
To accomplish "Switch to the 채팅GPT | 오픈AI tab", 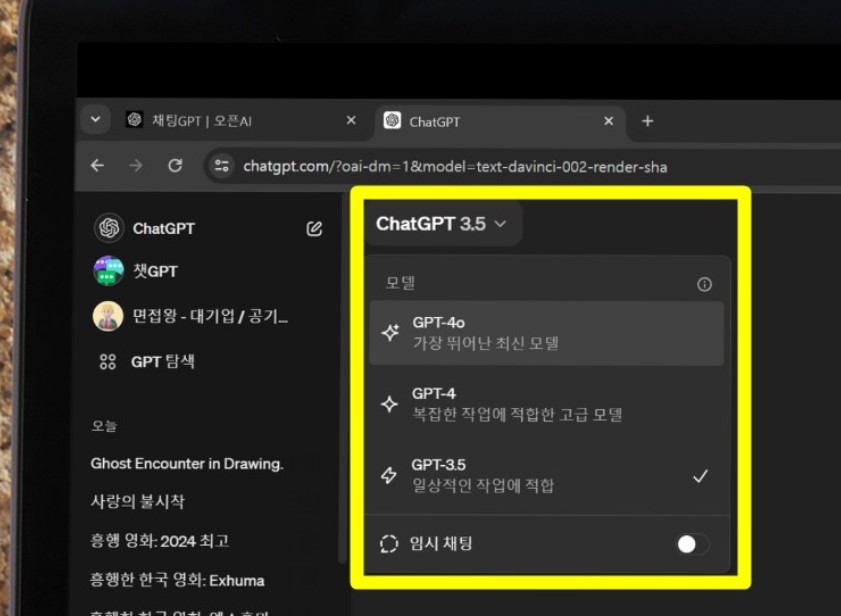I will [x=241, y=121].
